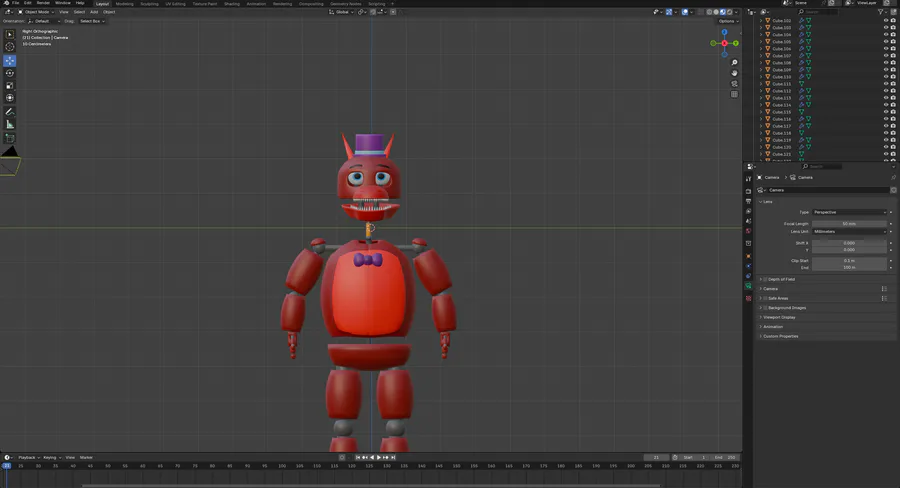The image size is (900, 488).
Task: Open the Global transform orientation dropdown
Action: (341, 11)
